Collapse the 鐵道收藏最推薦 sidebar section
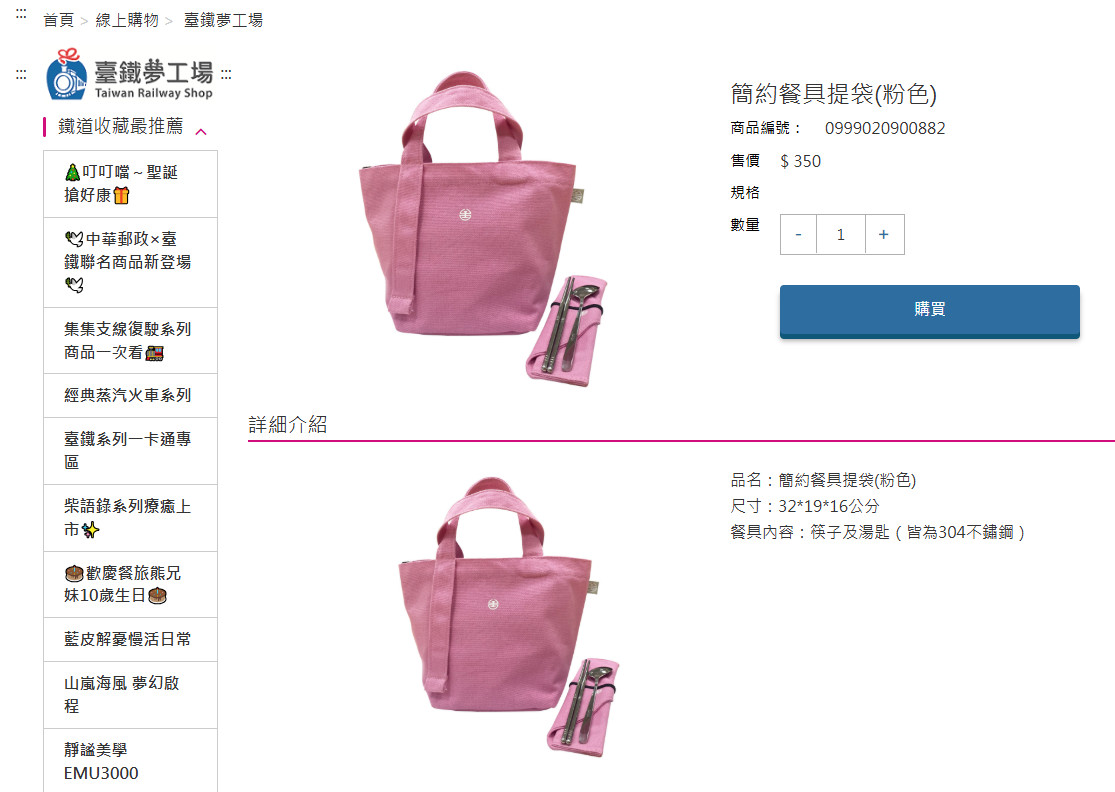Image resolution: width=1115 pixels, height=792 pixels. pyautogui.click(x=201, y=131)
